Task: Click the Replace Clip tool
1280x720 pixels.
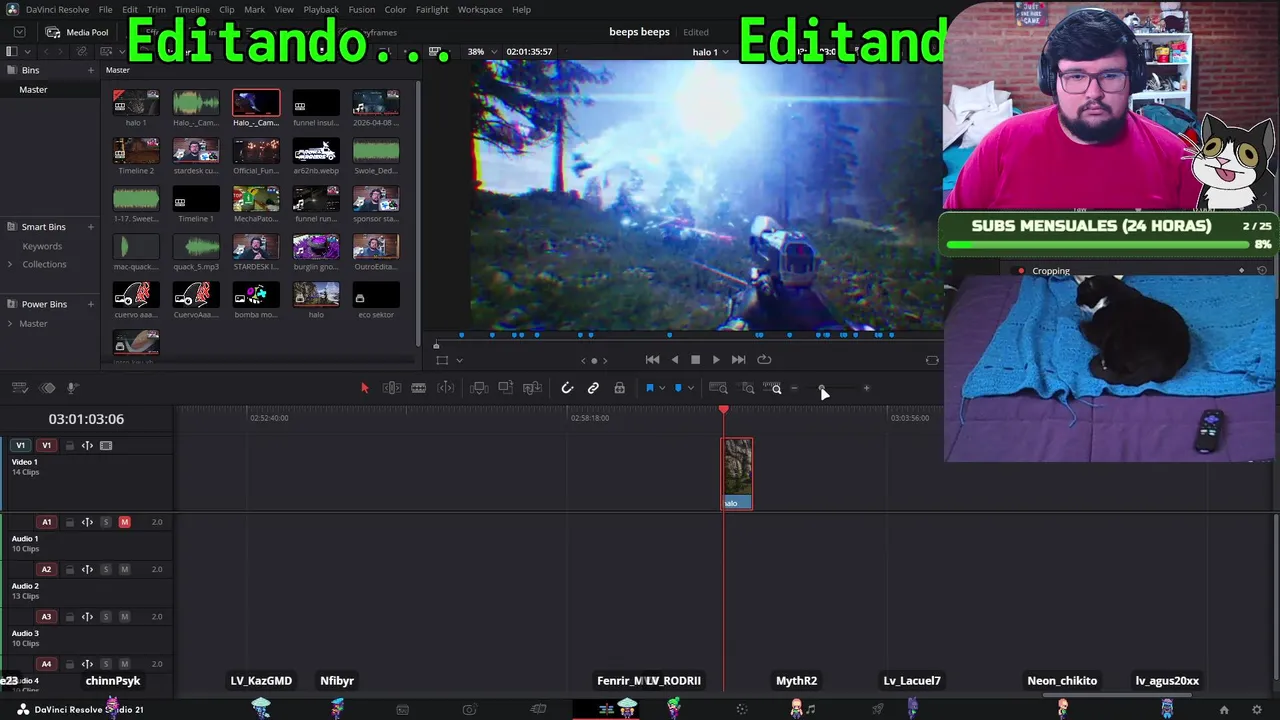Action: coord(532,388)
